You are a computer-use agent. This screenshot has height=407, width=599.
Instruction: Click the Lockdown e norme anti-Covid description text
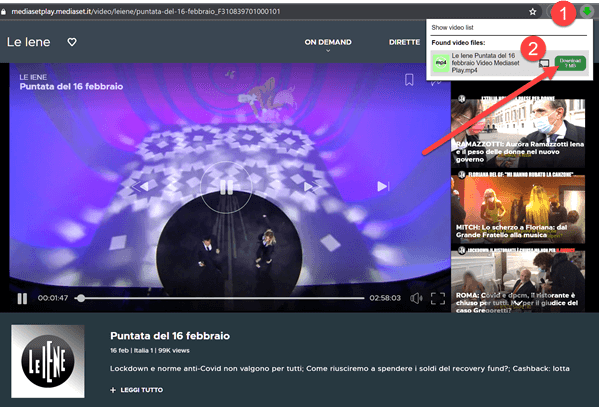(x=340, y=368)
